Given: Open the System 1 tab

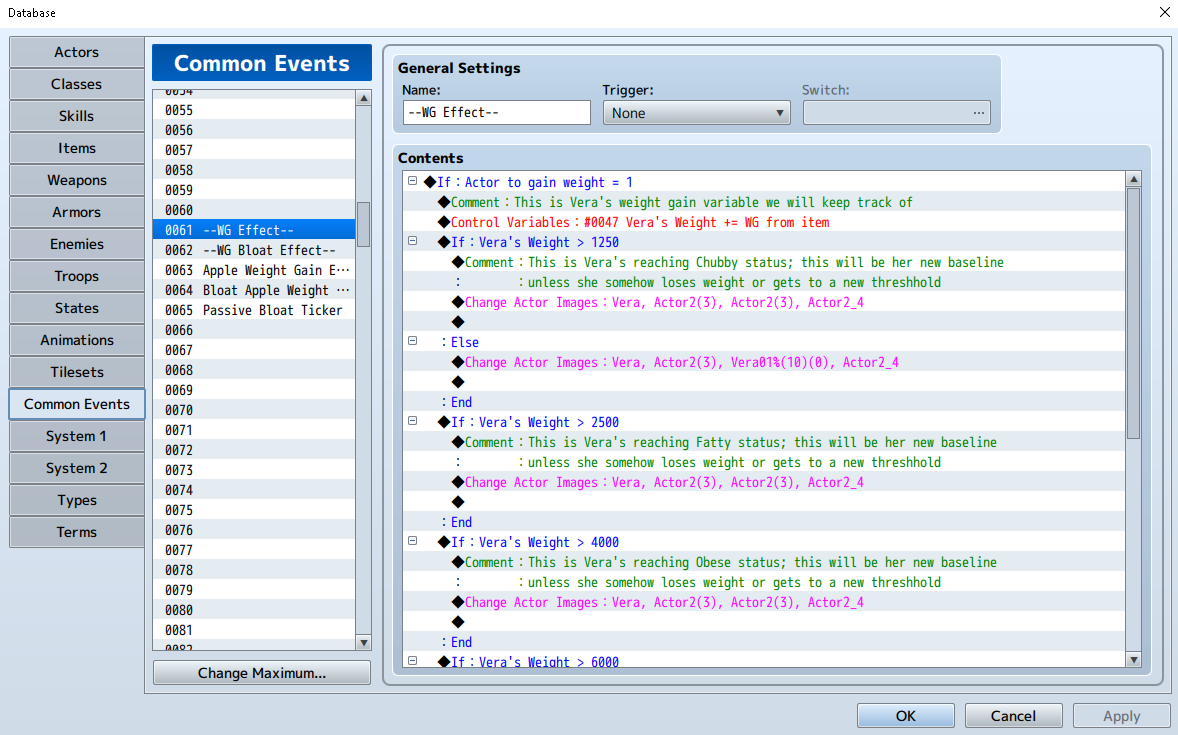Looking at the screenshot, I should (x=77, y=436).
